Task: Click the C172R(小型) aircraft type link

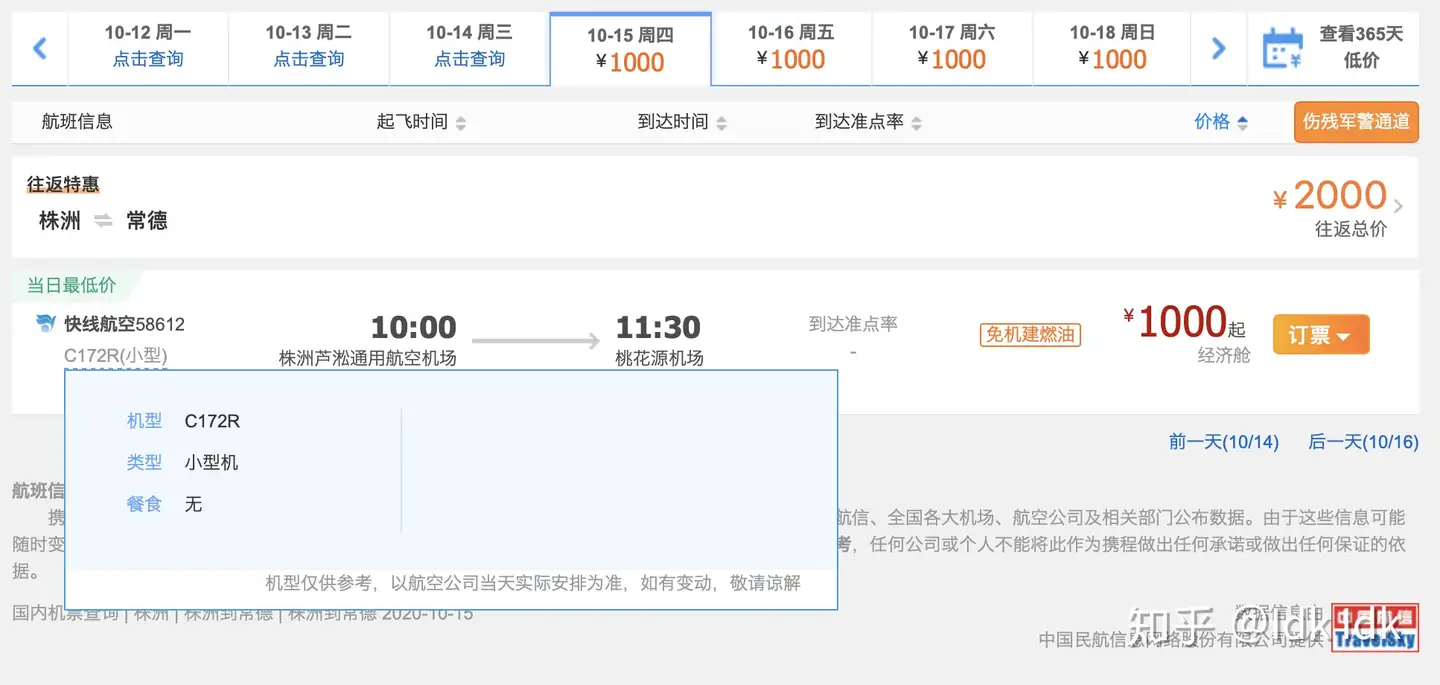Action: (x=115, y=355)
